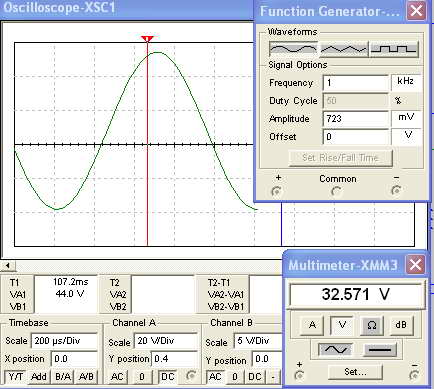This screenshot has width=434, height=389.
Task: Select the ohmmeter Ω mode
Action: click(371, 325)
